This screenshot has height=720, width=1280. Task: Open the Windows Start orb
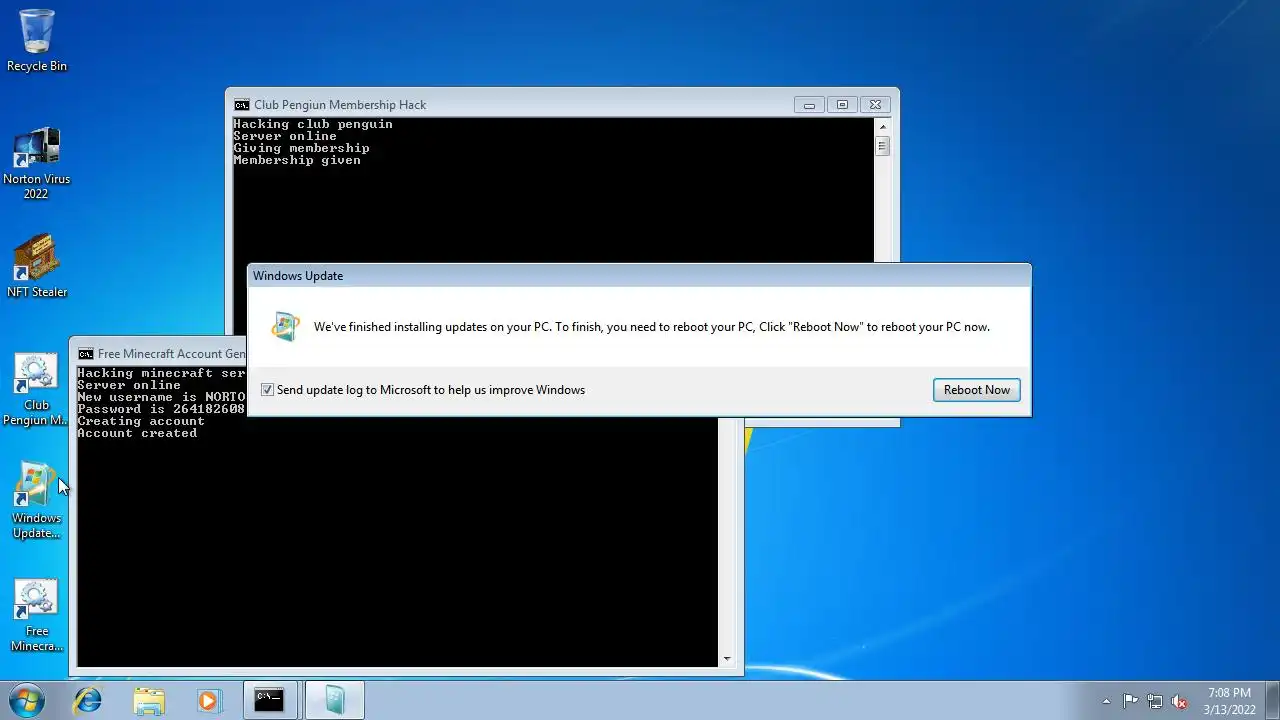coord(27,700)
